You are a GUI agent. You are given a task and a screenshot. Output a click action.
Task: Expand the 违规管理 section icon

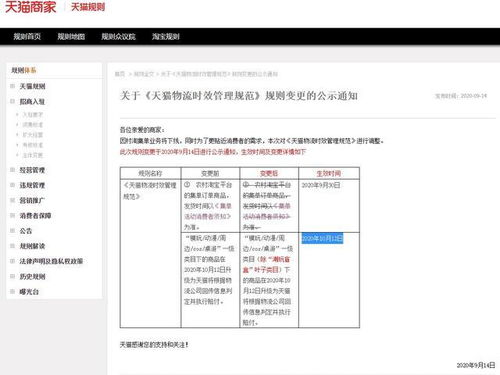coord(13,185)
